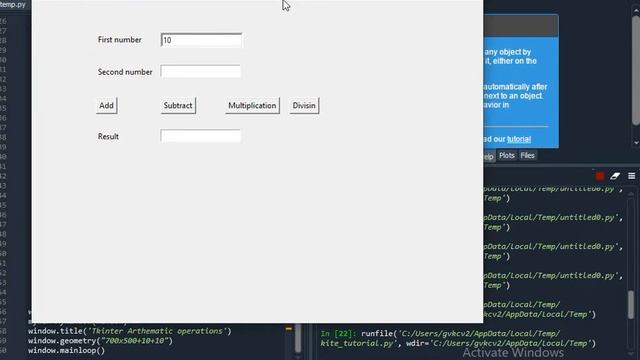This screenshot has height=360, width=640.
Task: Click the In [22] console prompt
Action: point(338,333)
